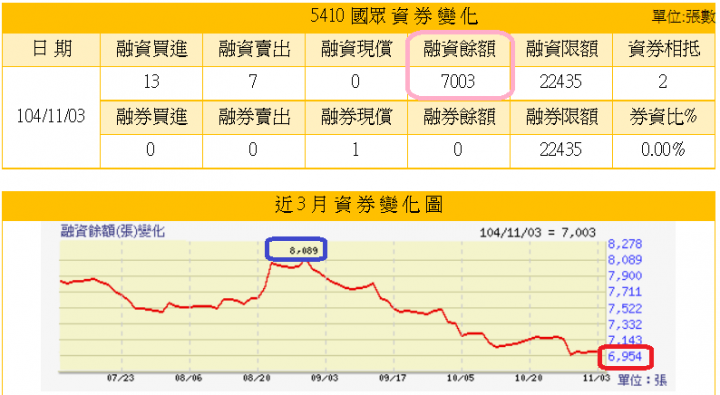Click the y-axis label '7,900'

coord(624,276)
